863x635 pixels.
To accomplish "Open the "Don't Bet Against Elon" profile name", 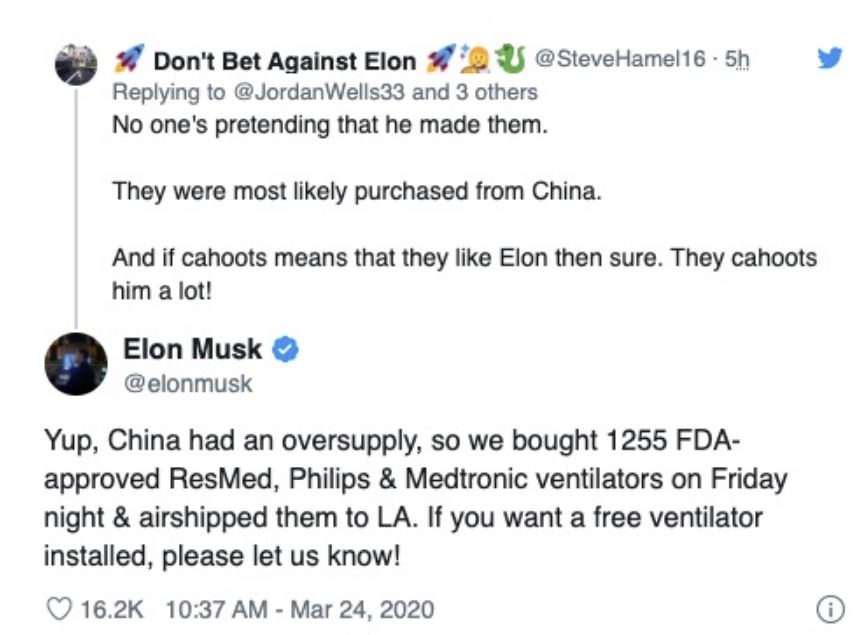I will [x=284, y=62].
